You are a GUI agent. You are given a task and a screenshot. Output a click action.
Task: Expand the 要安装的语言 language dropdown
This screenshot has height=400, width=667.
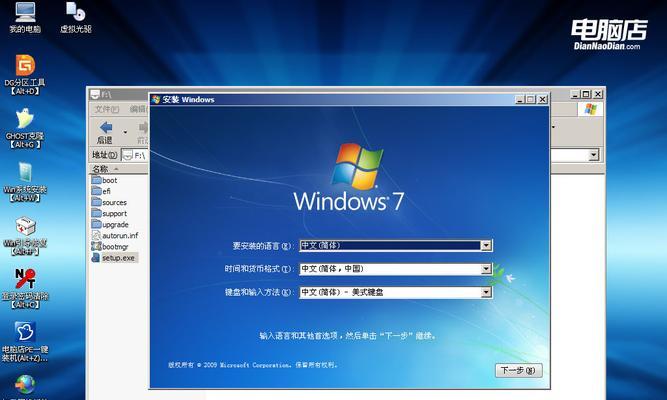click(486, 245)
